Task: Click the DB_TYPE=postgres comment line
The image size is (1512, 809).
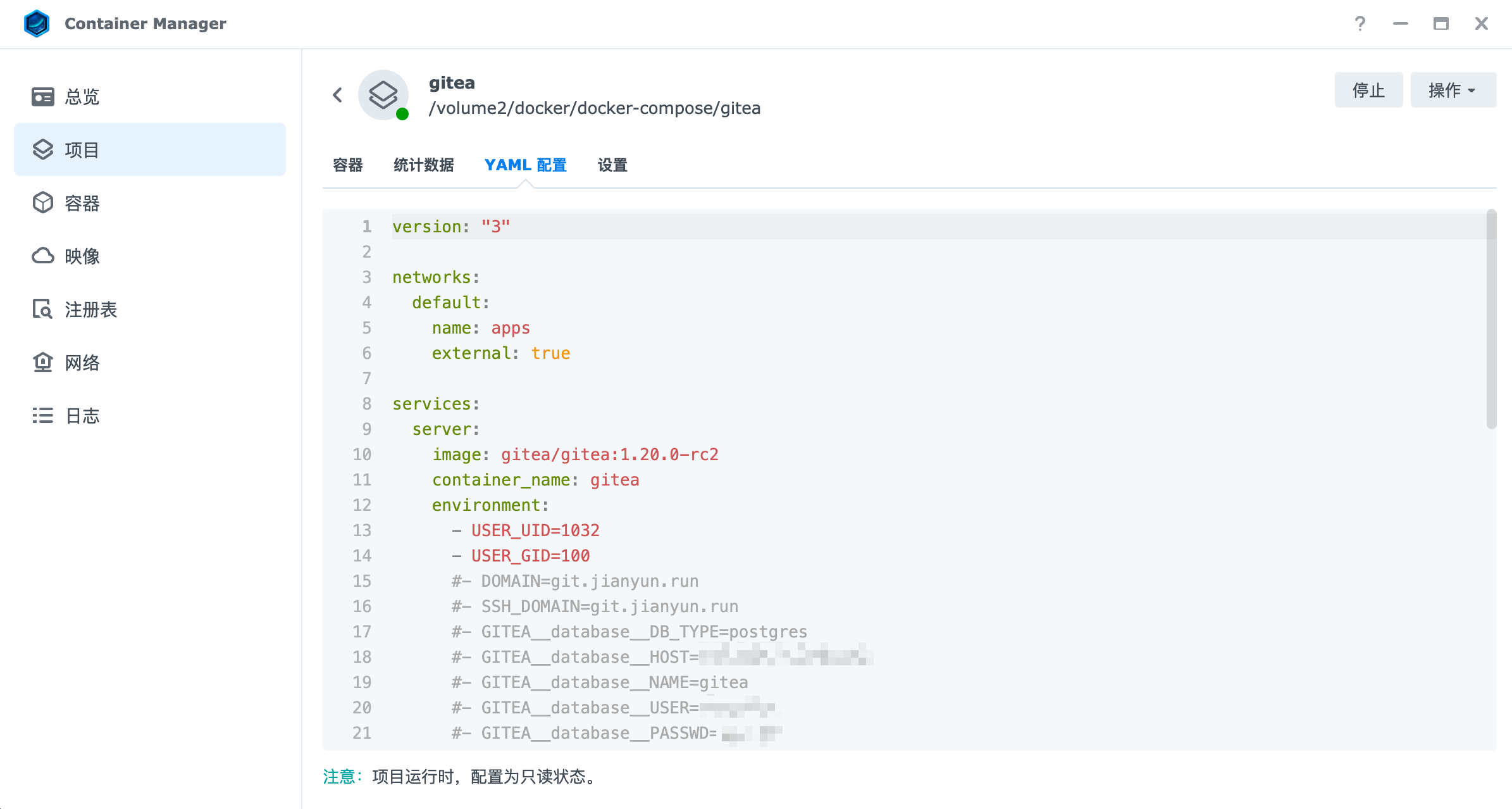Action: (x=629, y=632)
